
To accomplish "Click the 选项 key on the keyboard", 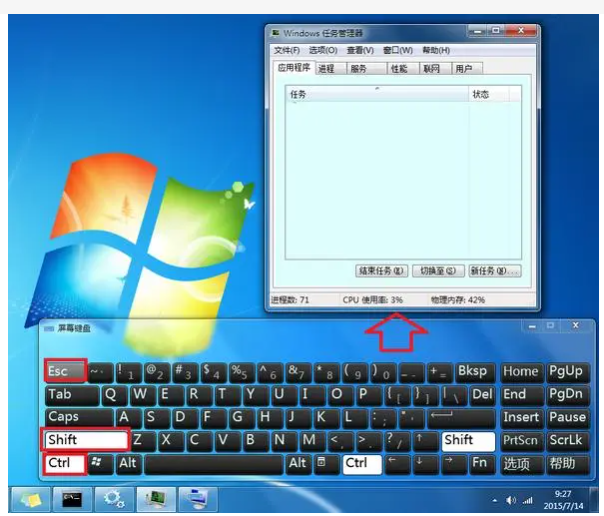I will pyautogui.click(x=521, y=464).
